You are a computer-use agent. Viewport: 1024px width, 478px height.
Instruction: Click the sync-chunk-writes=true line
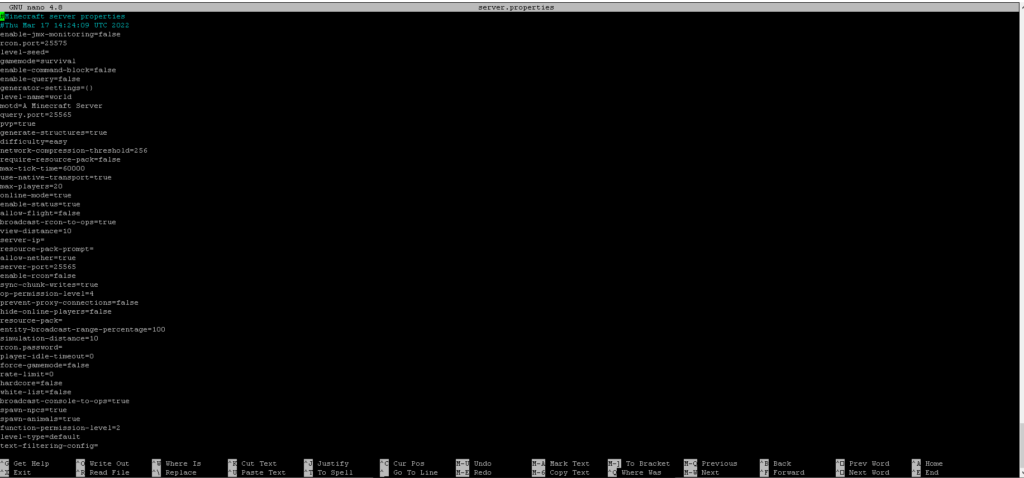point(49,285)
